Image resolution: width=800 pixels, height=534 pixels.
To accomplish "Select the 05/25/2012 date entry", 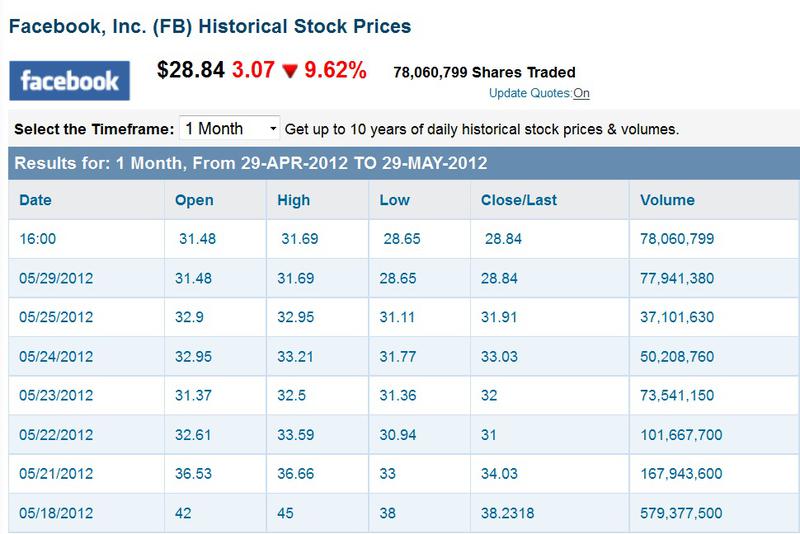I will (56, 317).
